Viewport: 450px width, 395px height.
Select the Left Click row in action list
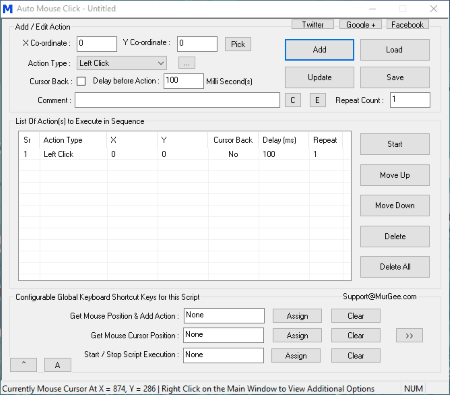185,154
